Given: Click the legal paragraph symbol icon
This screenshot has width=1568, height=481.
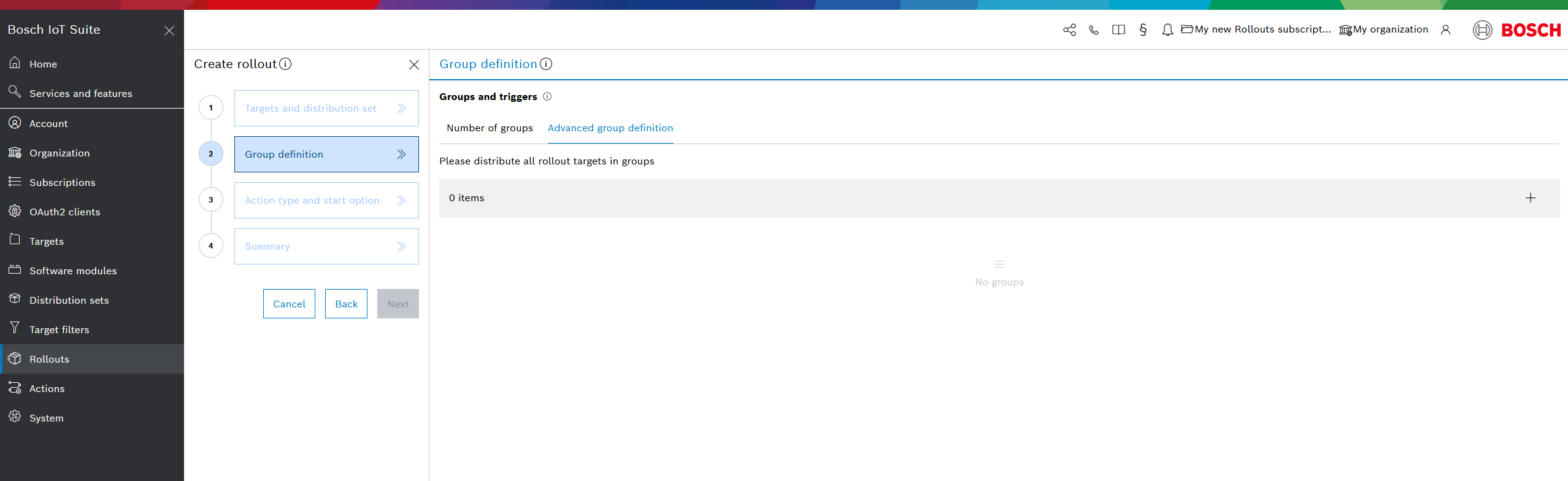Looking at the screenshot, I should point(1143,30).
